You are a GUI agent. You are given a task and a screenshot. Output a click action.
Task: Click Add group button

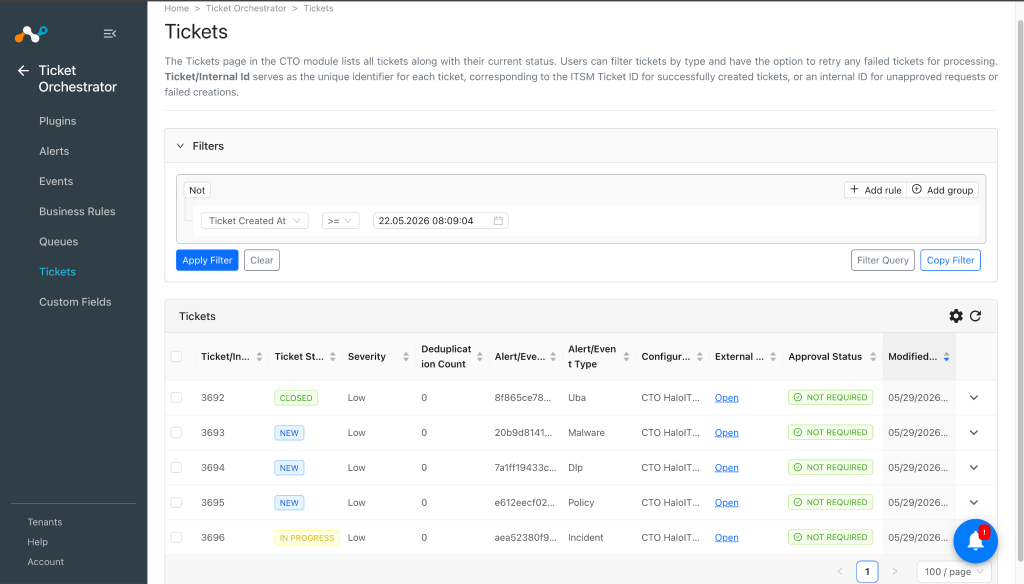(x=942, y=190)
